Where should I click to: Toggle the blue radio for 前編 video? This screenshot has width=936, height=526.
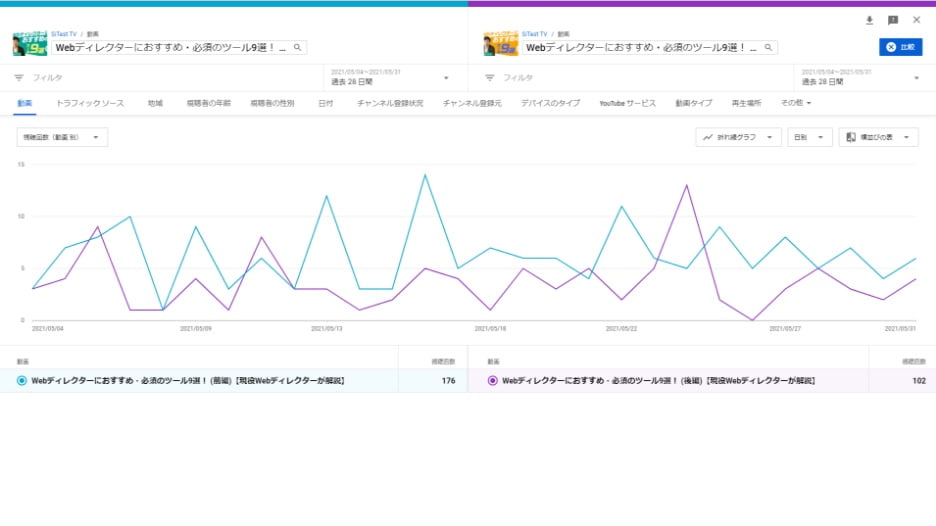point(22,380)
